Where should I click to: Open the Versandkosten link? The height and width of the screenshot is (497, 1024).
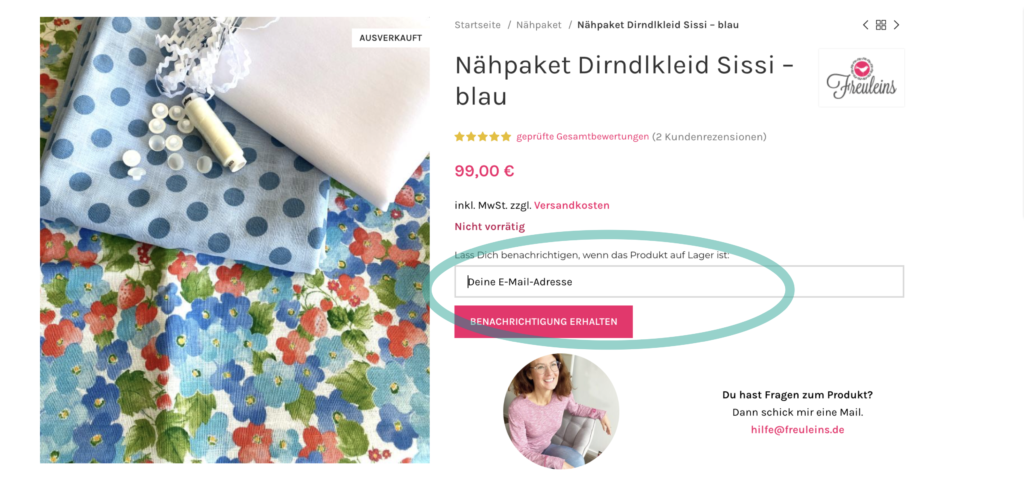click(x=571, y=205)
